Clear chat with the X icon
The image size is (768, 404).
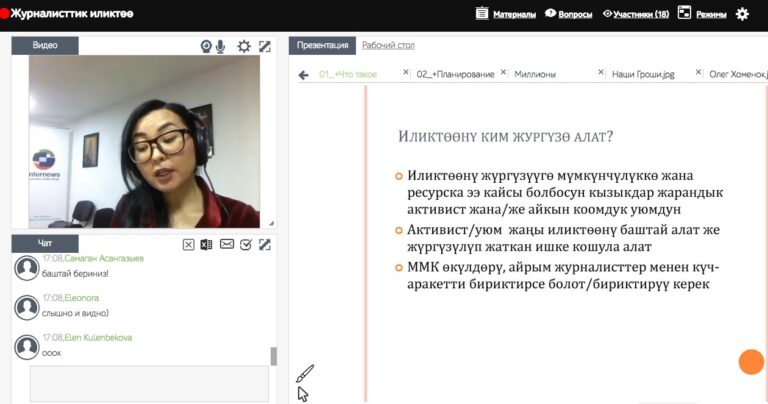(x=189, y=244)
